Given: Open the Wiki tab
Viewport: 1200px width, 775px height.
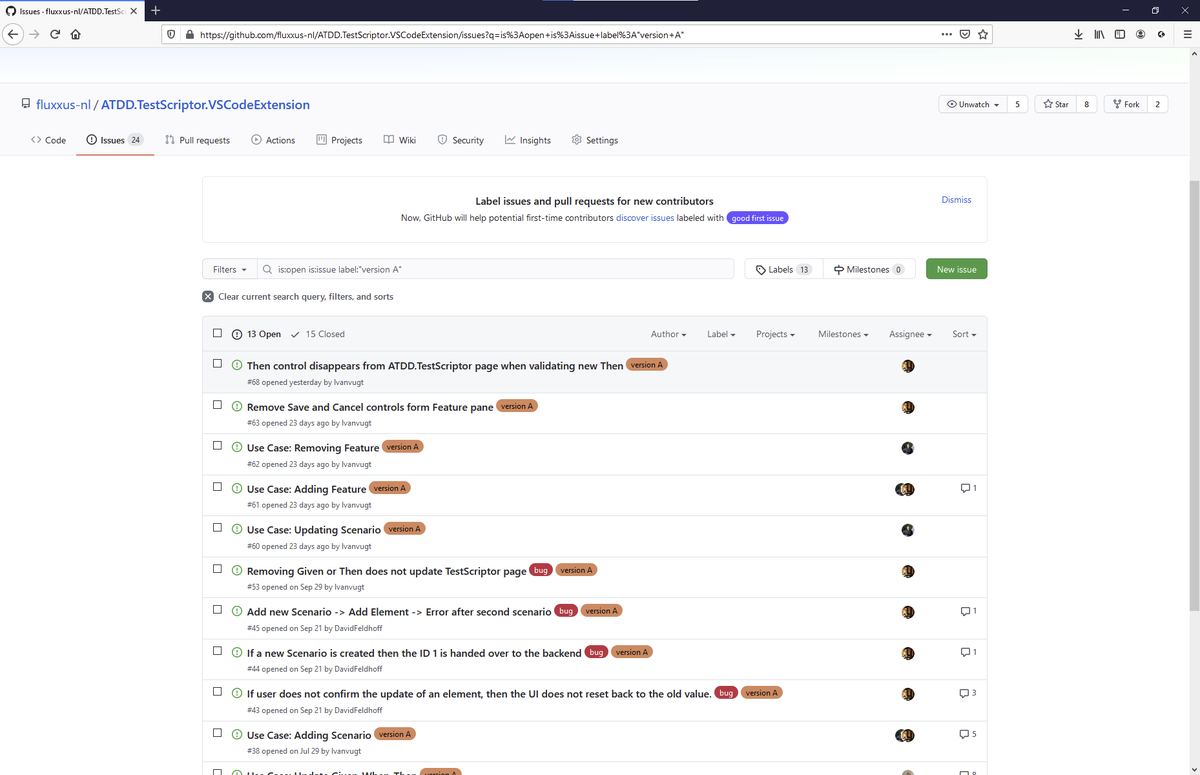Looking at the screenshot, I should tap(400, 140).
